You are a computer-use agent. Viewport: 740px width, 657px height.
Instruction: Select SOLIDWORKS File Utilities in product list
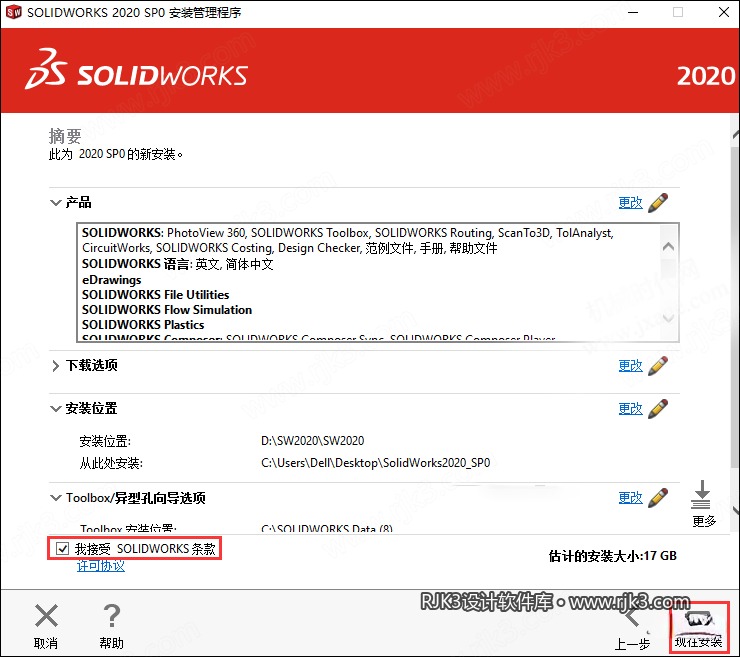(x=155, y=295)
